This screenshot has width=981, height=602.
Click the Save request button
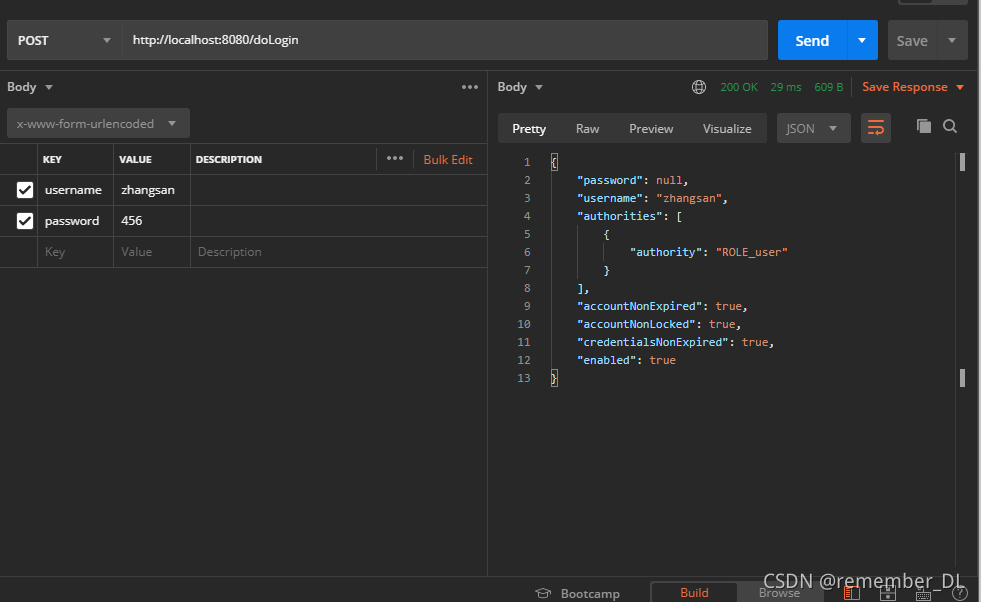[912, 40]
